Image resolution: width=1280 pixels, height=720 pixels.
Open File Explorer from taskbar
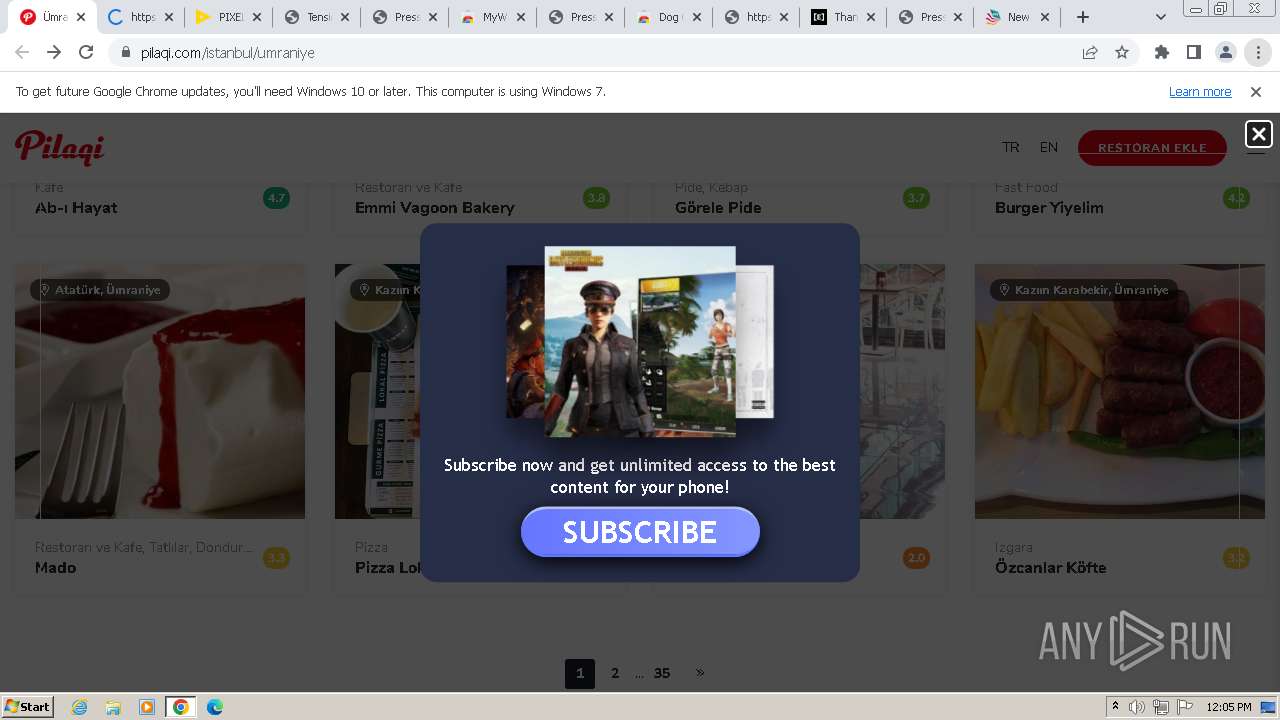pos(113,707)
